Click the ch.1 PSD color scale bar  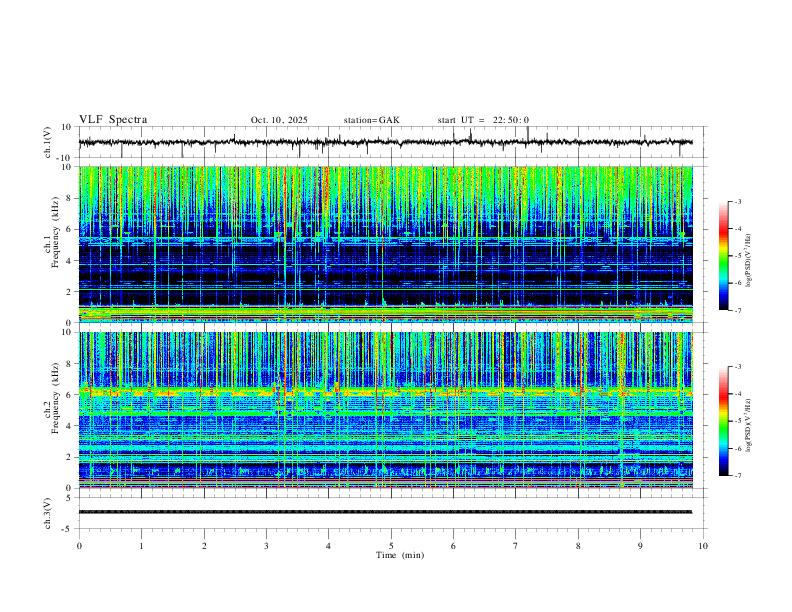pos(724,256)
